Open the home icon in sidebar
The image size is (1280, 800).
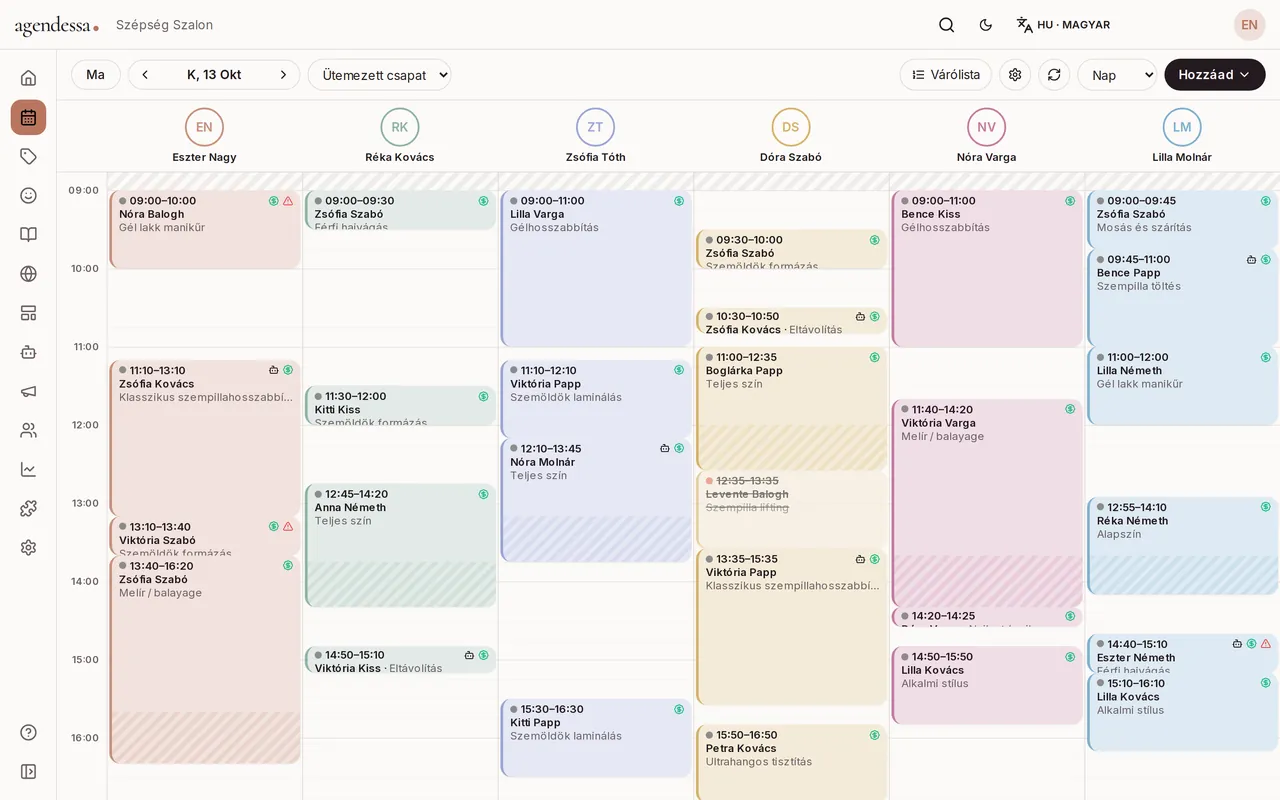(28, 78)
